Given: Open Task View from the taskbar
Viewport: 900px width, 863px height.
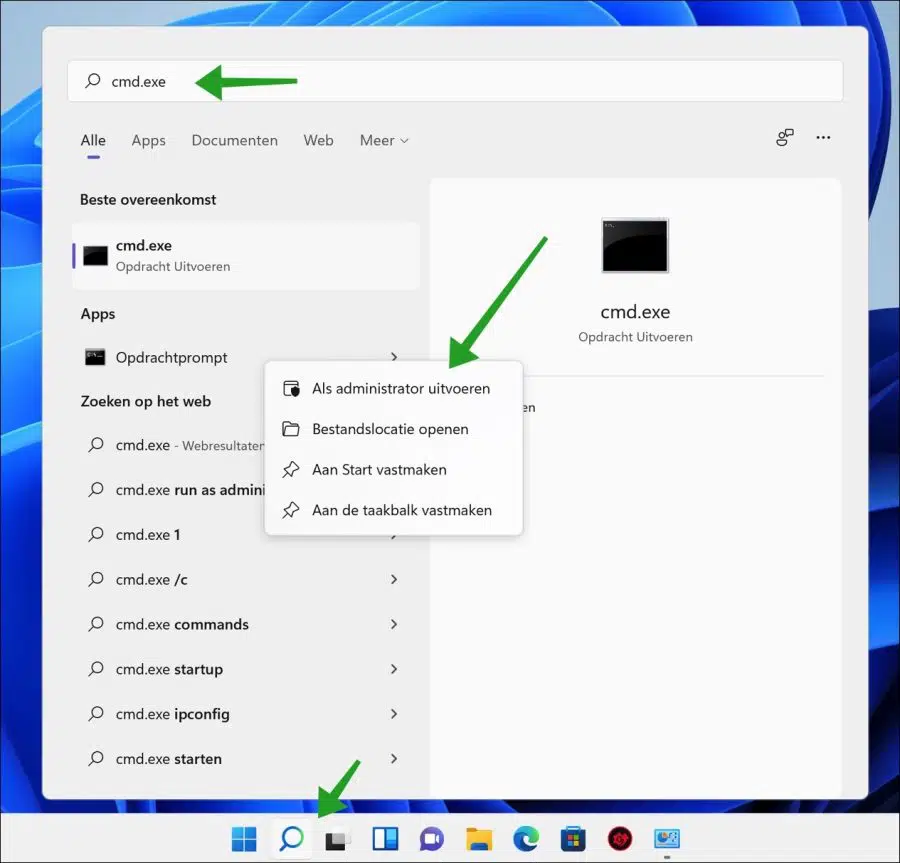Looking at the screenshot, I should 338,840.
